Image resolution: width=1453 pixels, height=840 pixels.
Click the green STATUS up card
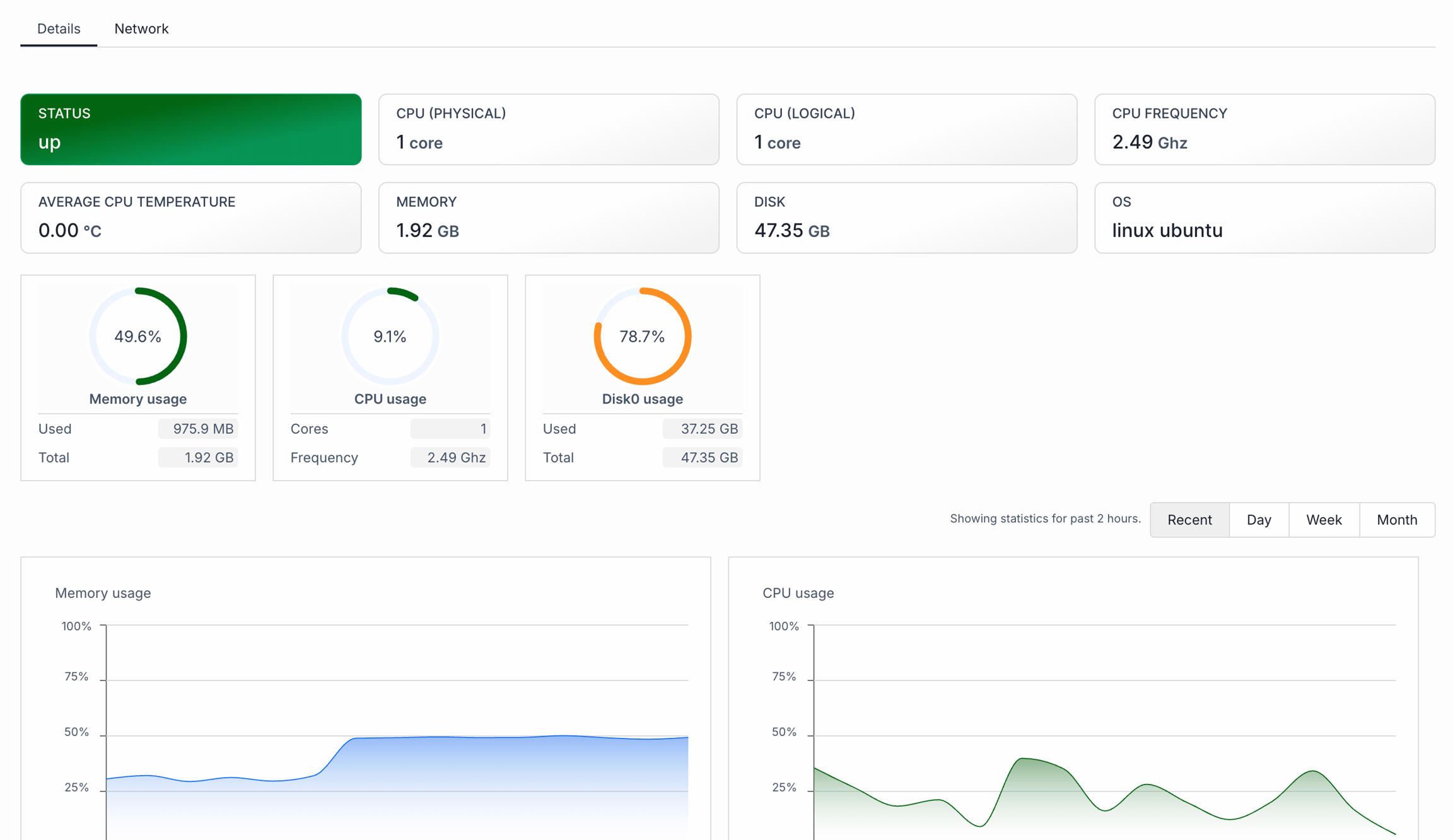(190, 129)
